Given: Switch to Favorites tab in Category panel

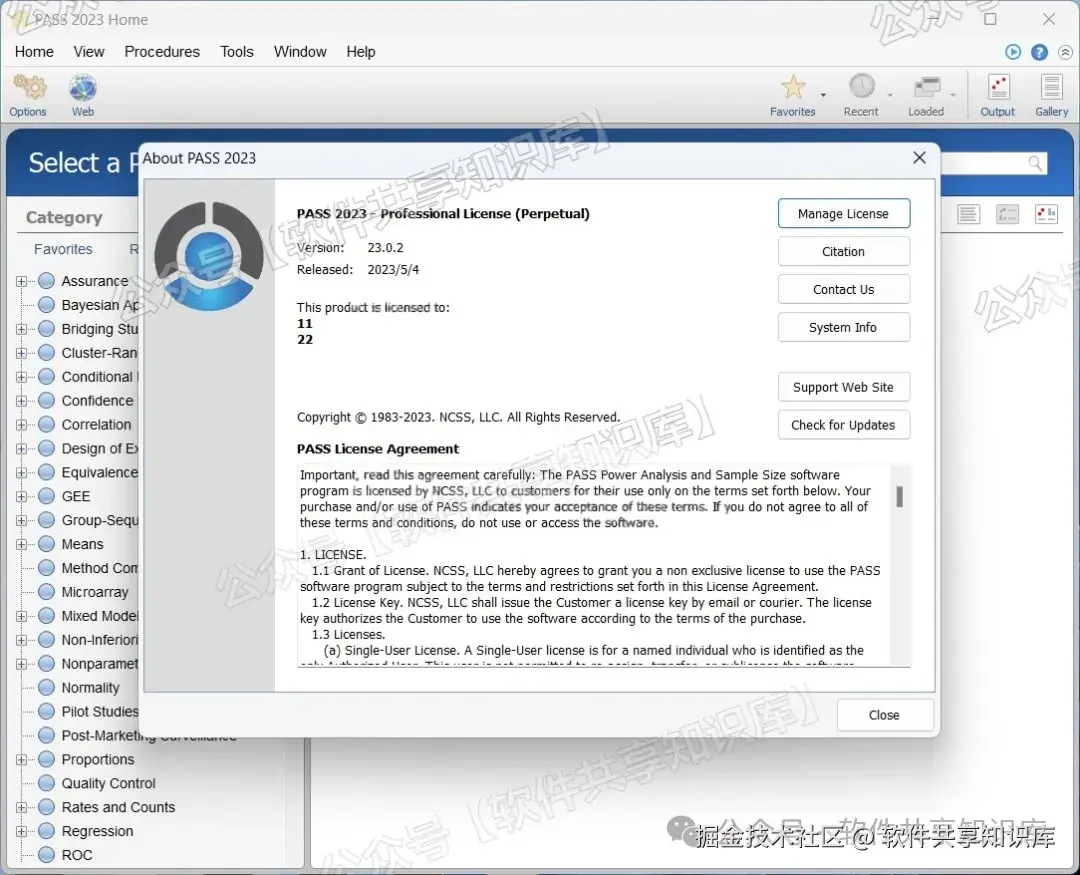Looking at the screenshot, I should coord(63,249).
